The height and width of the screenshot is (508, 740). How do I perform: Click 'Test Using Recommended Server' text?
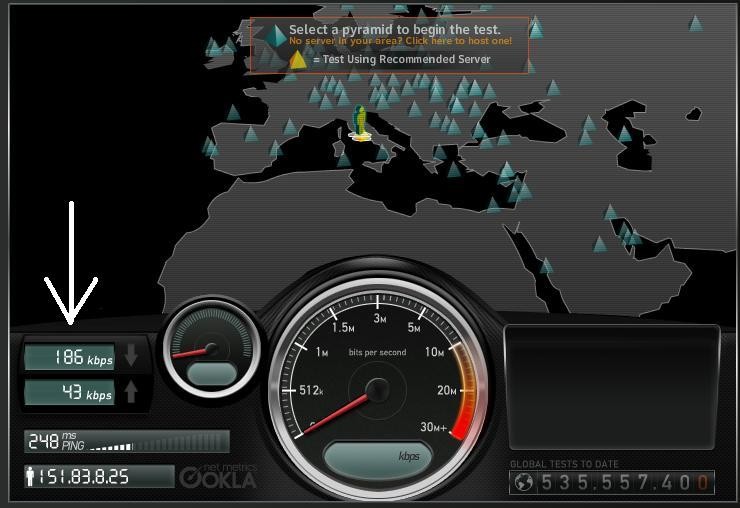pyautogui.click(x=406, y=59)
